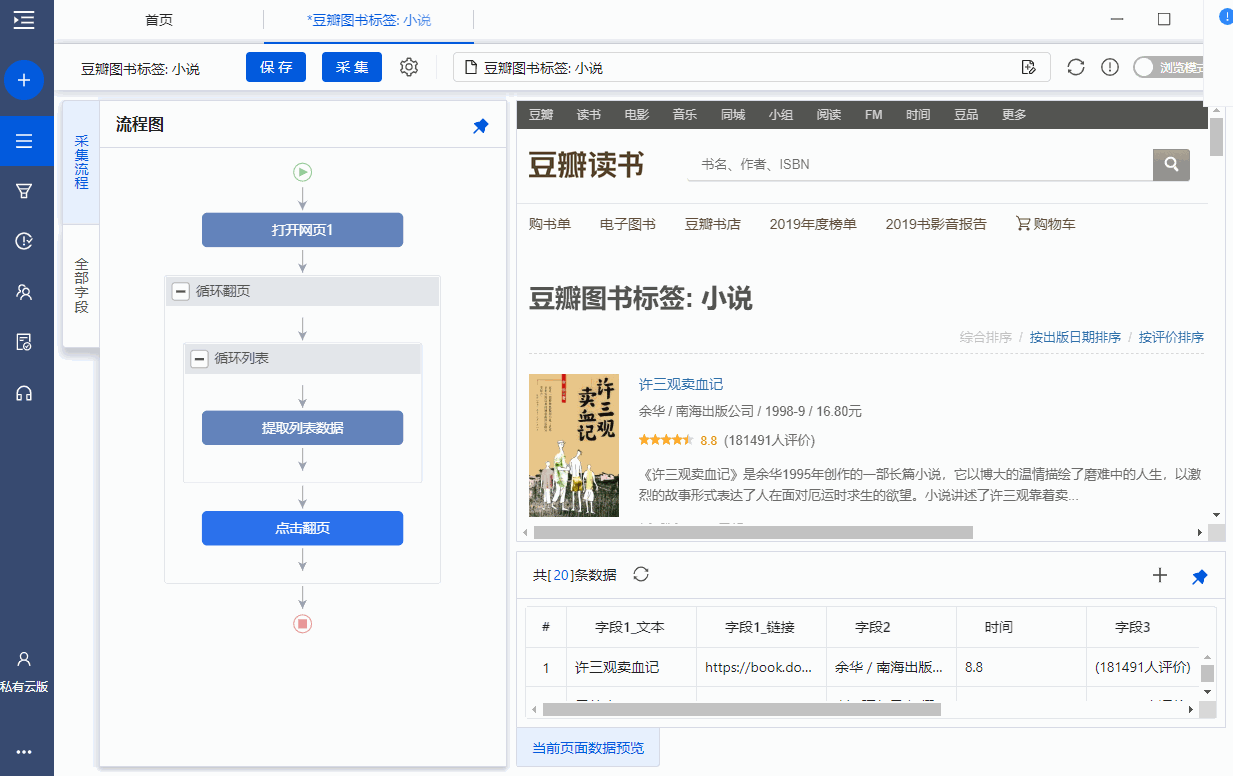
Task: Expand the left sidebar menu
Action: coord(24,19)
